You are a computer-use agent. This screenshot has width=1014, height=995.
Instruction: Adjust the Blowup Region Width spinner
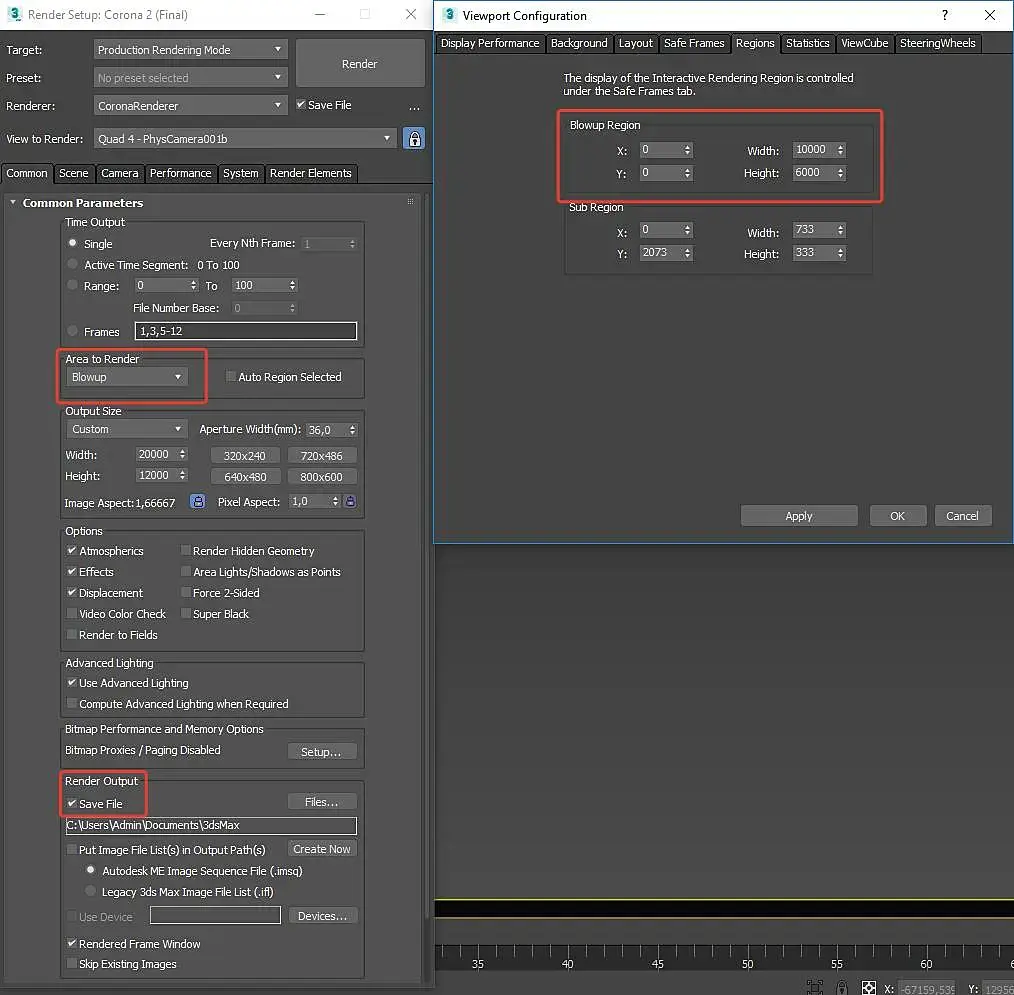coord(840,150)
